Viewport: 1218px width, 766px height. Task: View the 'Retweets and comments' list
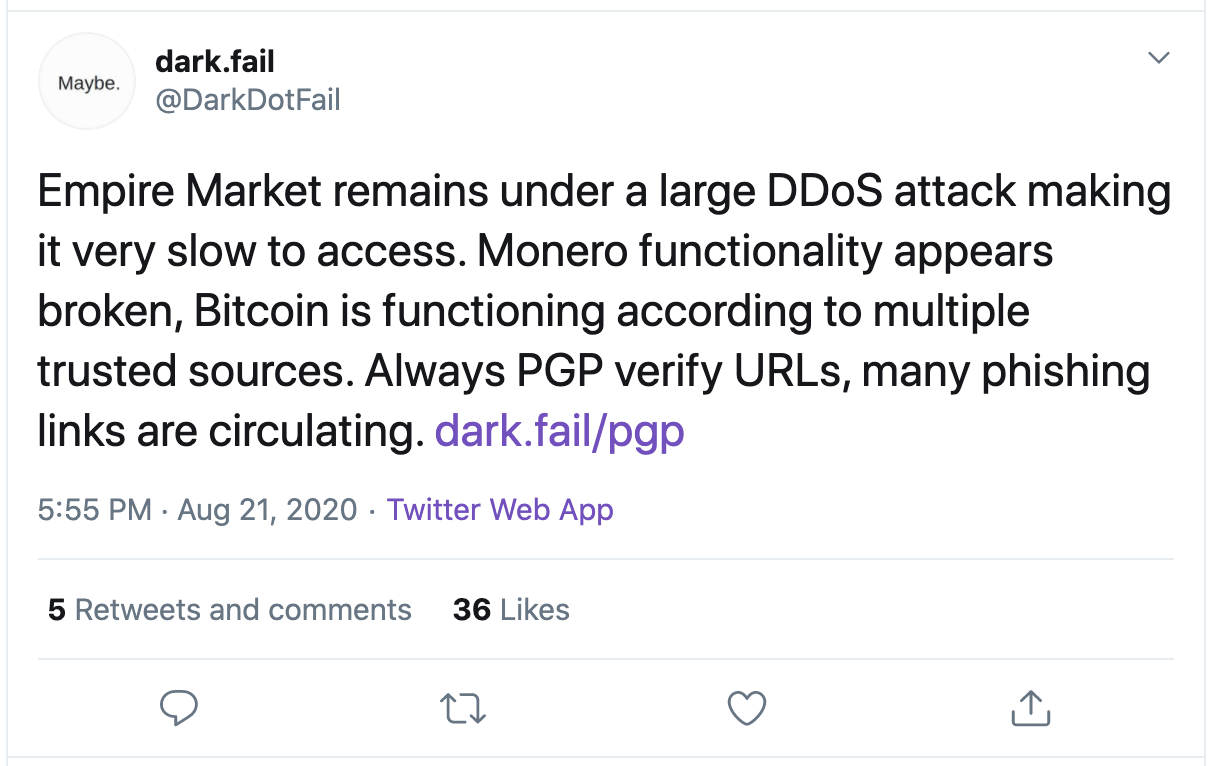[243, 610]
